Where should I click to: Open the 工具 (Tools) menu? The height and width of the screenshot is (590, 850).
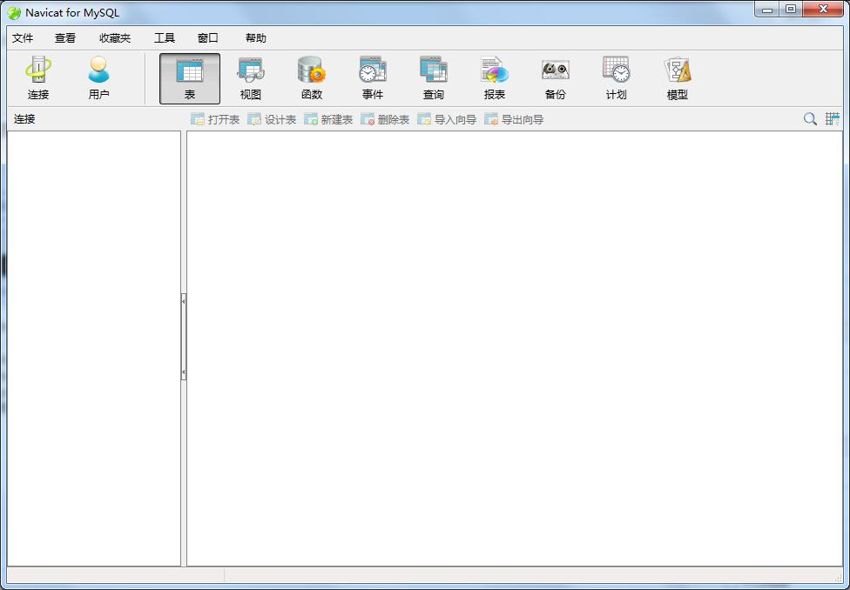point(164,38)
